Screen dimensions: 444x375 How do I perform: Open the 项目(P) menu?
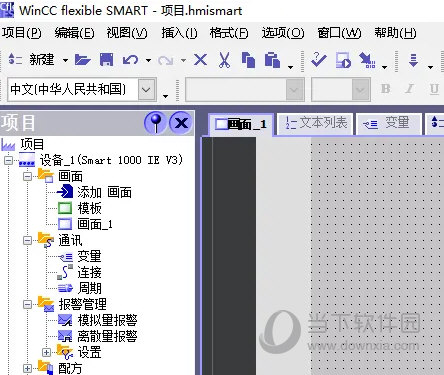coord(22,33)
